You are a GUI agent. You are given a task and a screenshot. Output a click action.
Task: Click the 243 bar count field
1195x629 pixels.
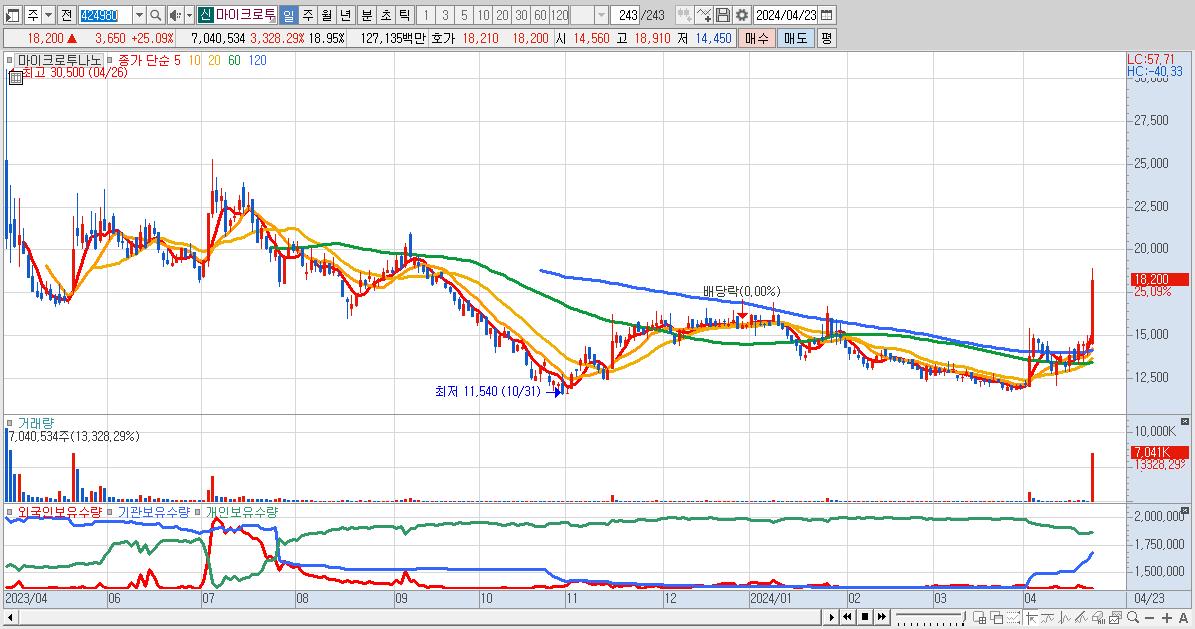pos(626,15)
